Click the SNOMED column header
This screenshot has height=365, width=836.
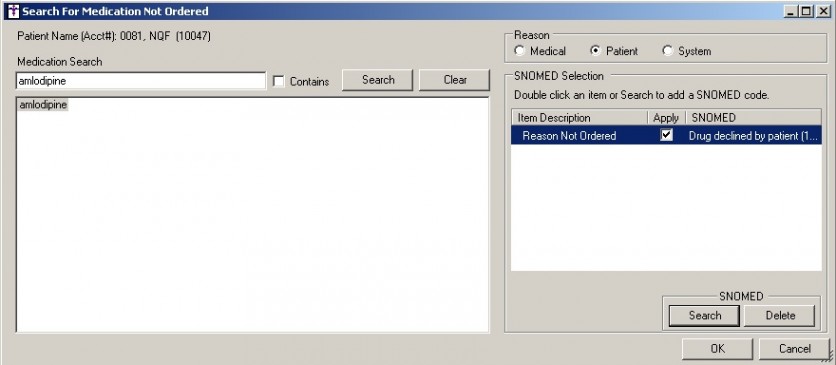[x=753, y=118]
